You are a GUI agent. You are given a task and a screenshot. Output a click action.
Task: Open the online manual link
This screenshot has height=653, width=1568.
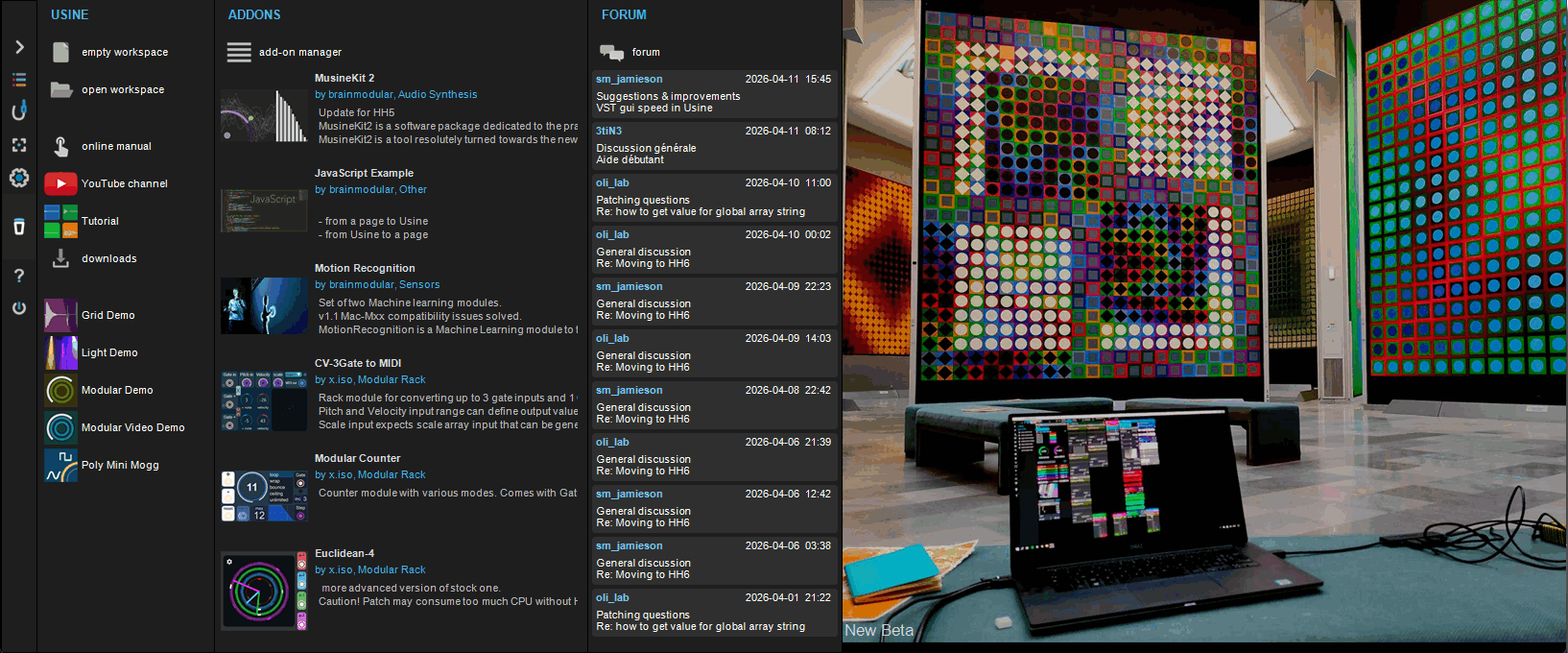(x=116, y=146)
